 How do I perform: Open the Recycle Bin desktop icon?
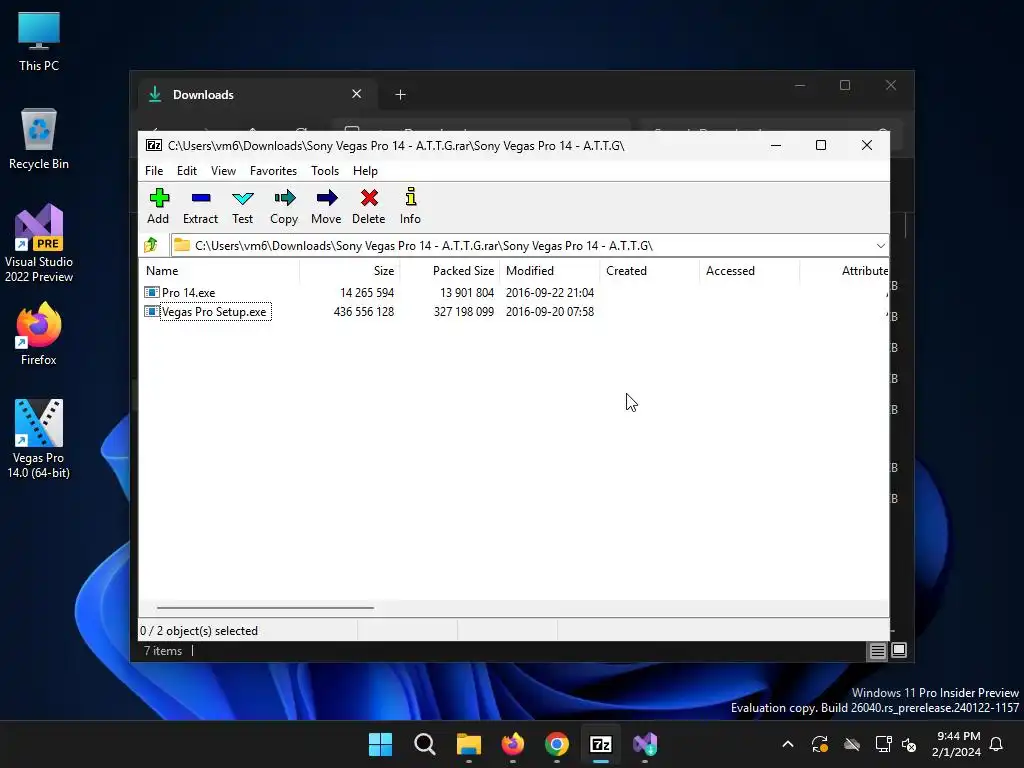[x=39, y=139]
